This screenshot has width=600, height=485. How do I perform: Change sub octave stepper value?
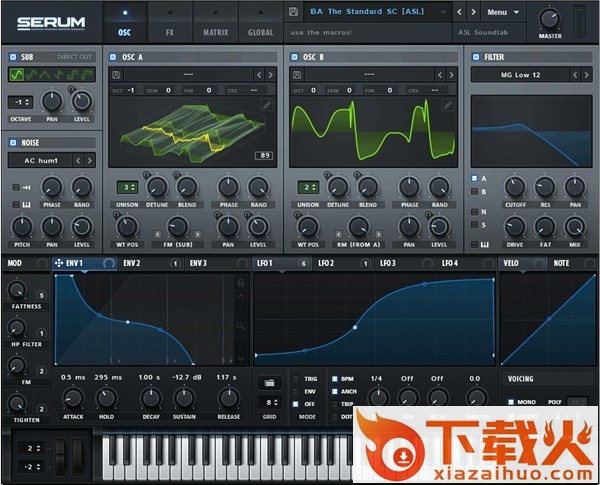point(21,102)
